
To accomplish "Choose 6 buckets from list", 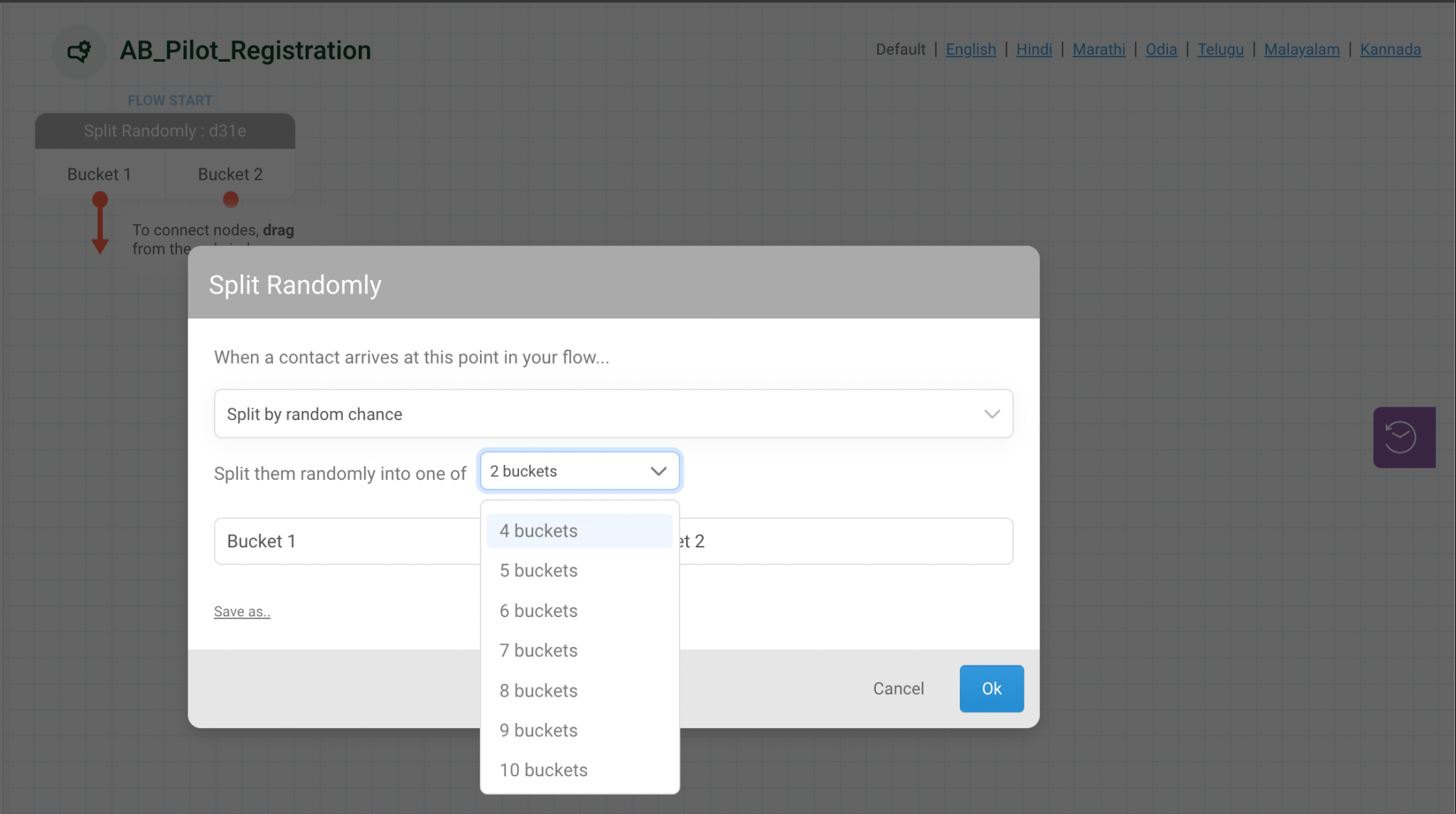I will point(538,611).
